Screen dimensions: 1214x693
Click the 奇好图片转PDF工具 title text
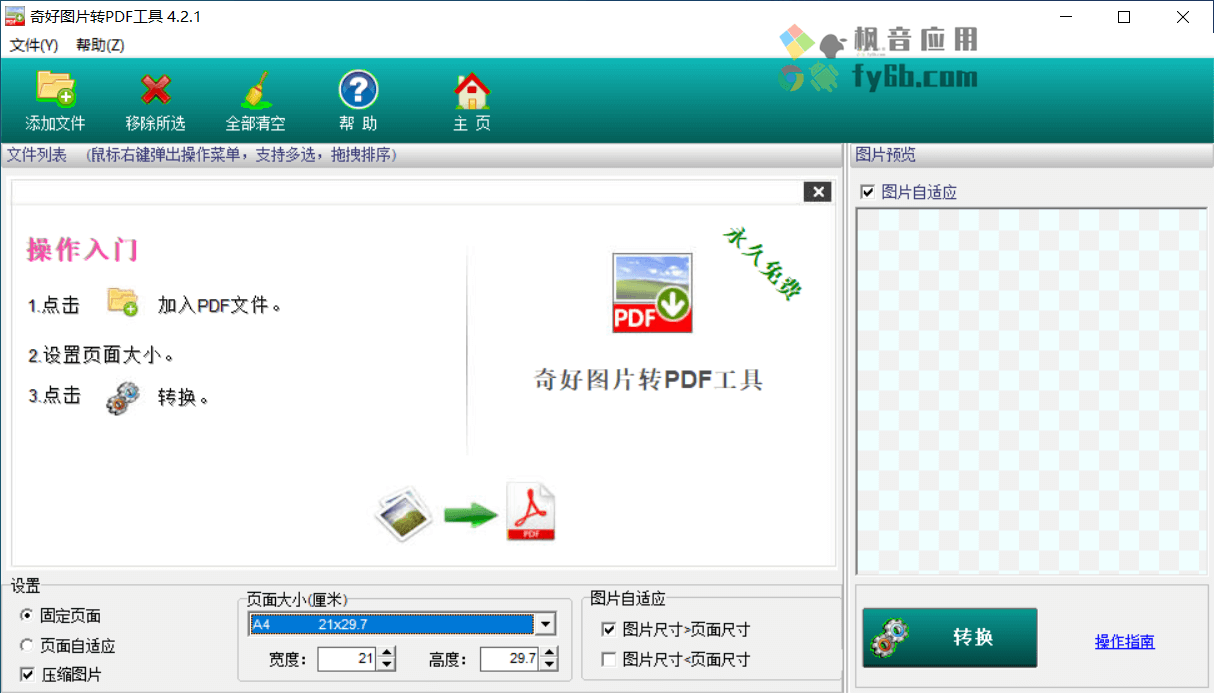650,380
